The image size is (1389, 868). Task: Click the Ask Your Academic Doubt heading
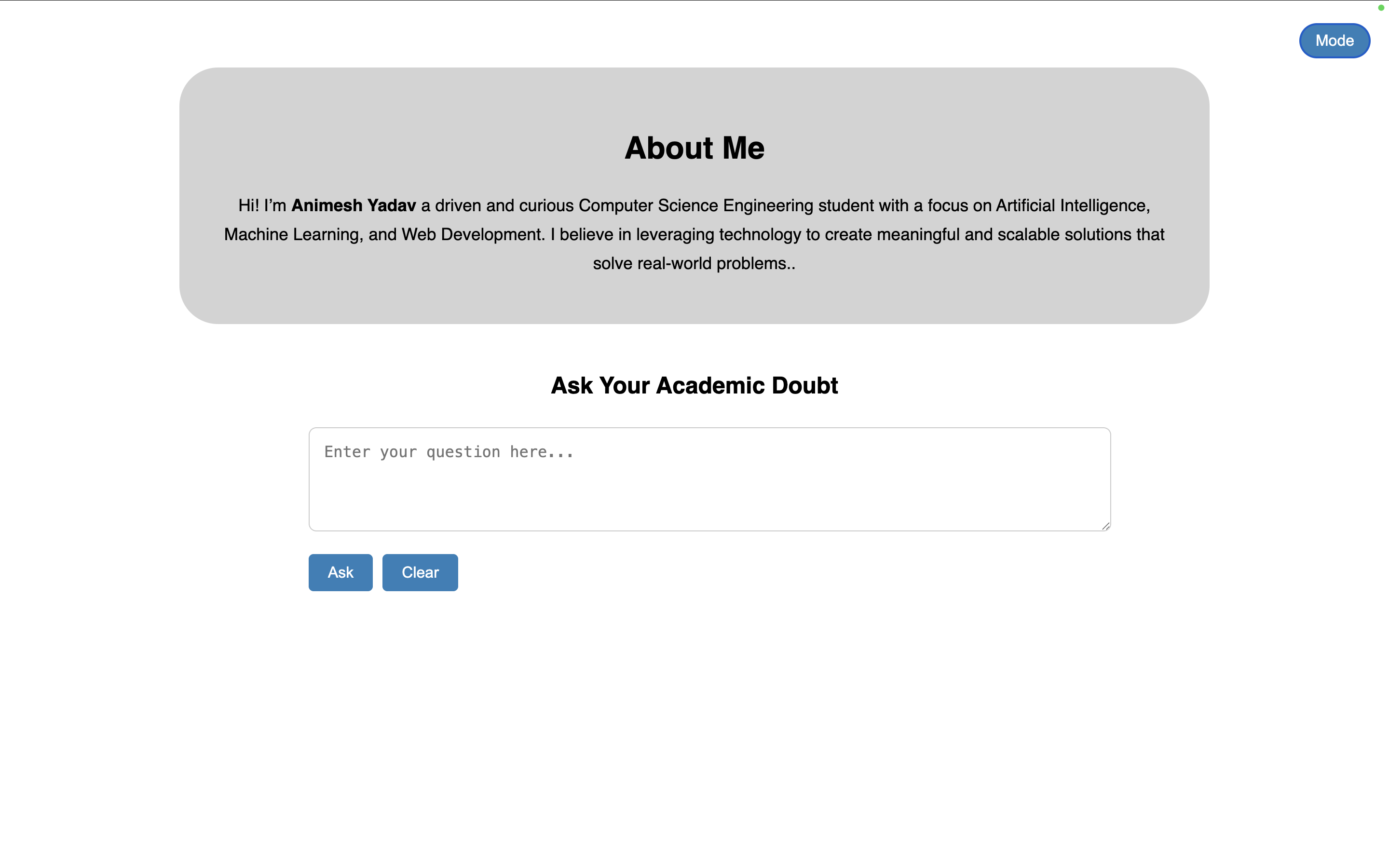pos(694,386)
